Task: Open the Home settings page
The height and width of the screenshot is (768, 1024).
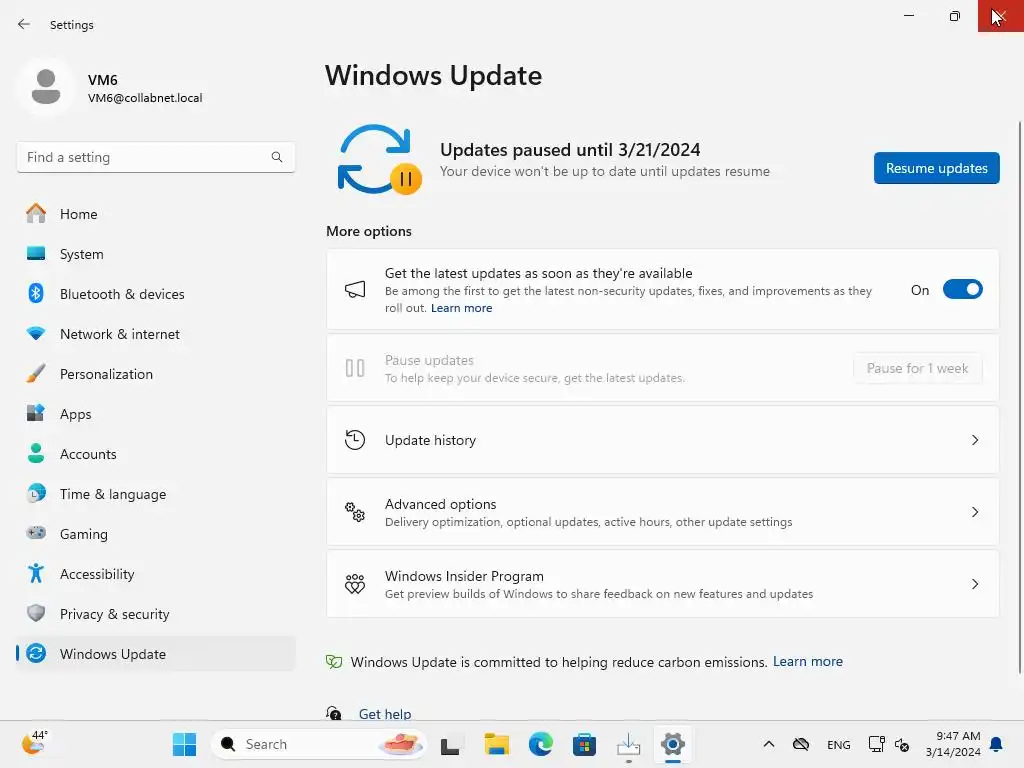Action: tap(155, 214)
